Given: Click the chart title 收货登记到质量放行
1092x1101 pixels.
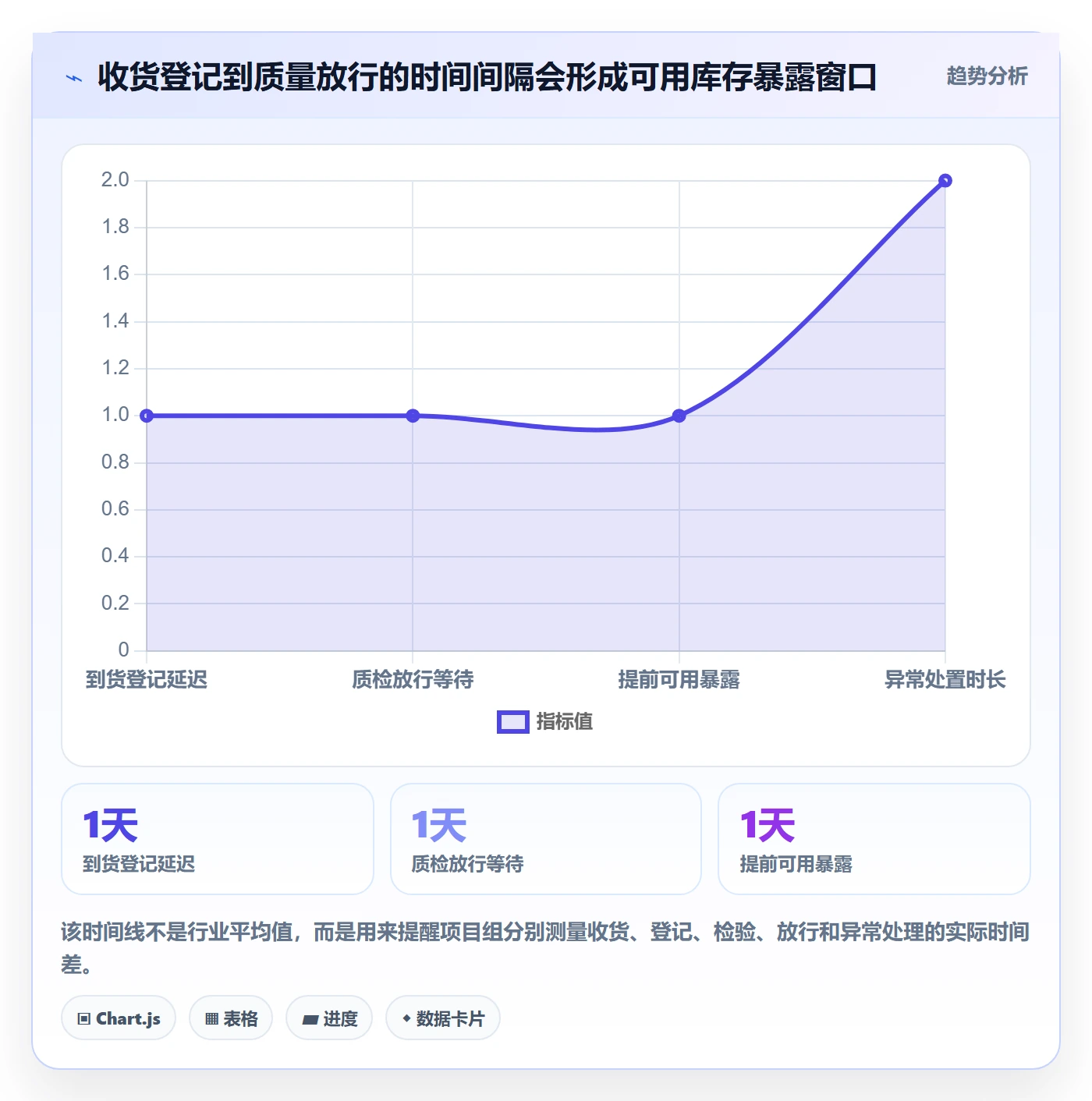Looking at the screenshot, I should pyautogui.click(x=487, y=77).
